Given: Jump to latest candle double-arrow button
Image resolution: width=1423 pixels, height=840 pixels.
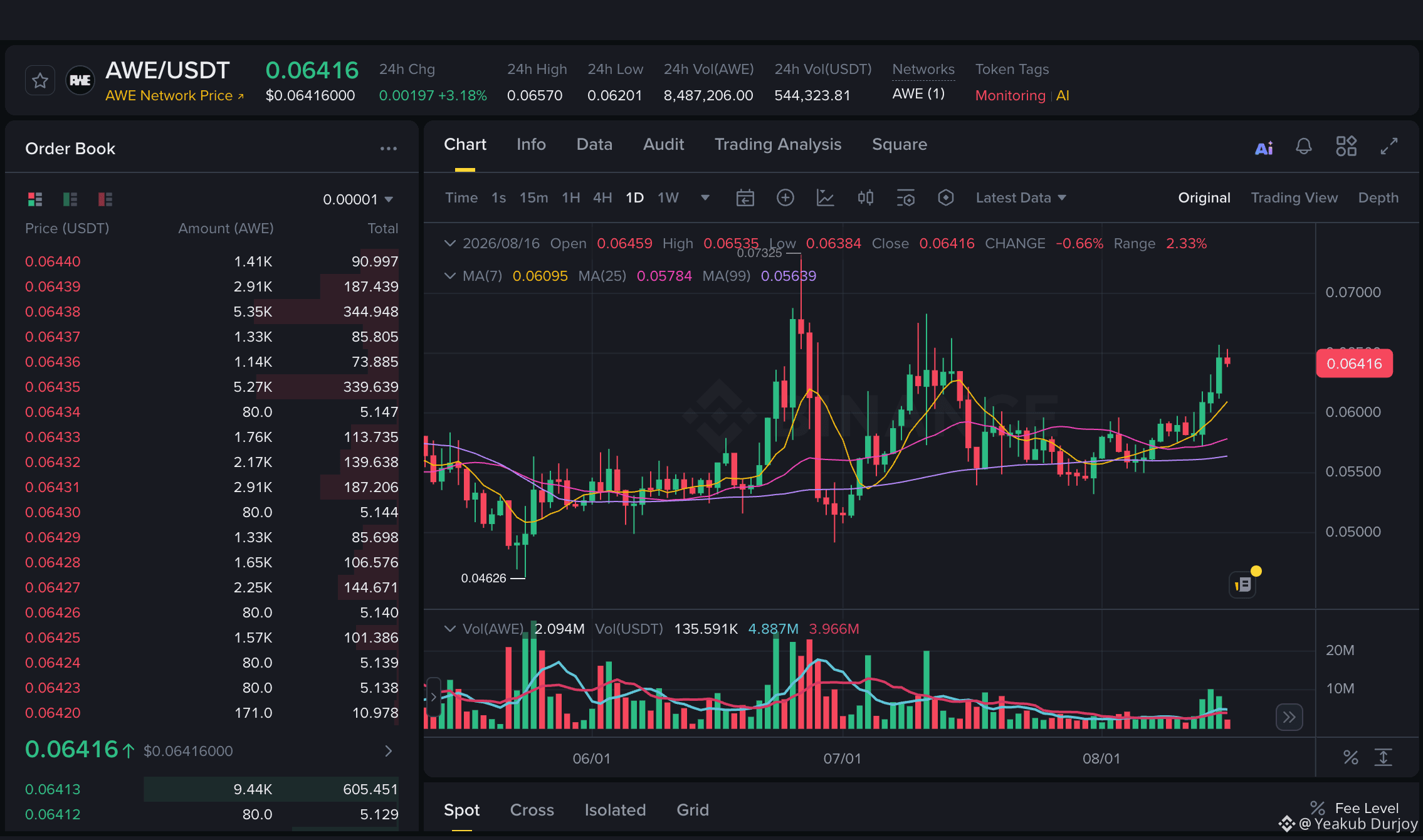Looking at the screenshot, I should pyautogui.click(x=1289, y=717).
